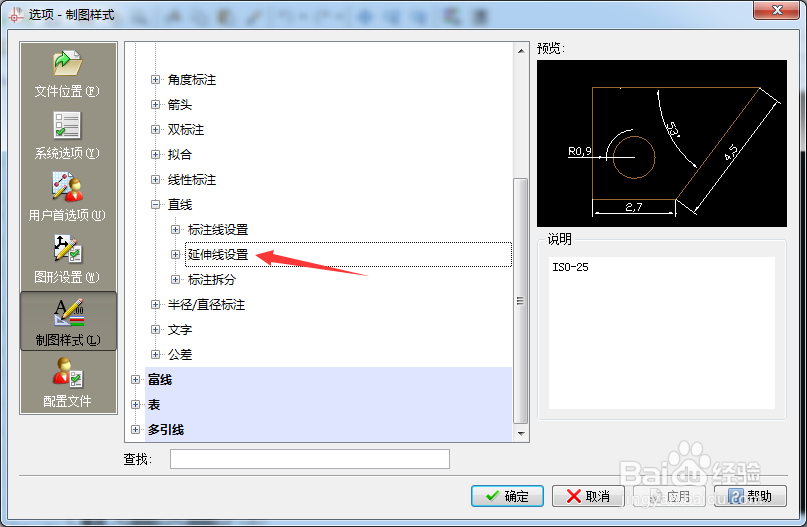
Task: Confirm with the 确定 button
Action: [507, 496]
